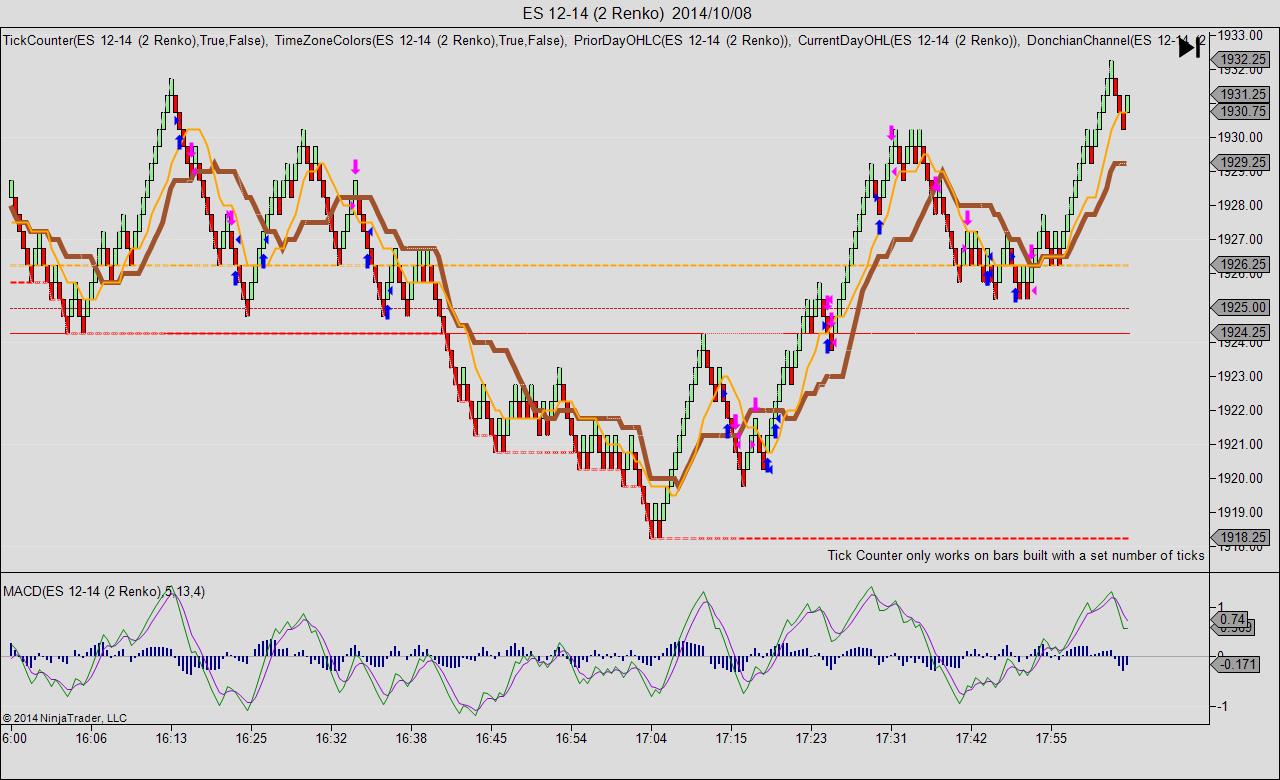
Task: Click the 17:55 time axis label
Action: [x=1051, y=738]
